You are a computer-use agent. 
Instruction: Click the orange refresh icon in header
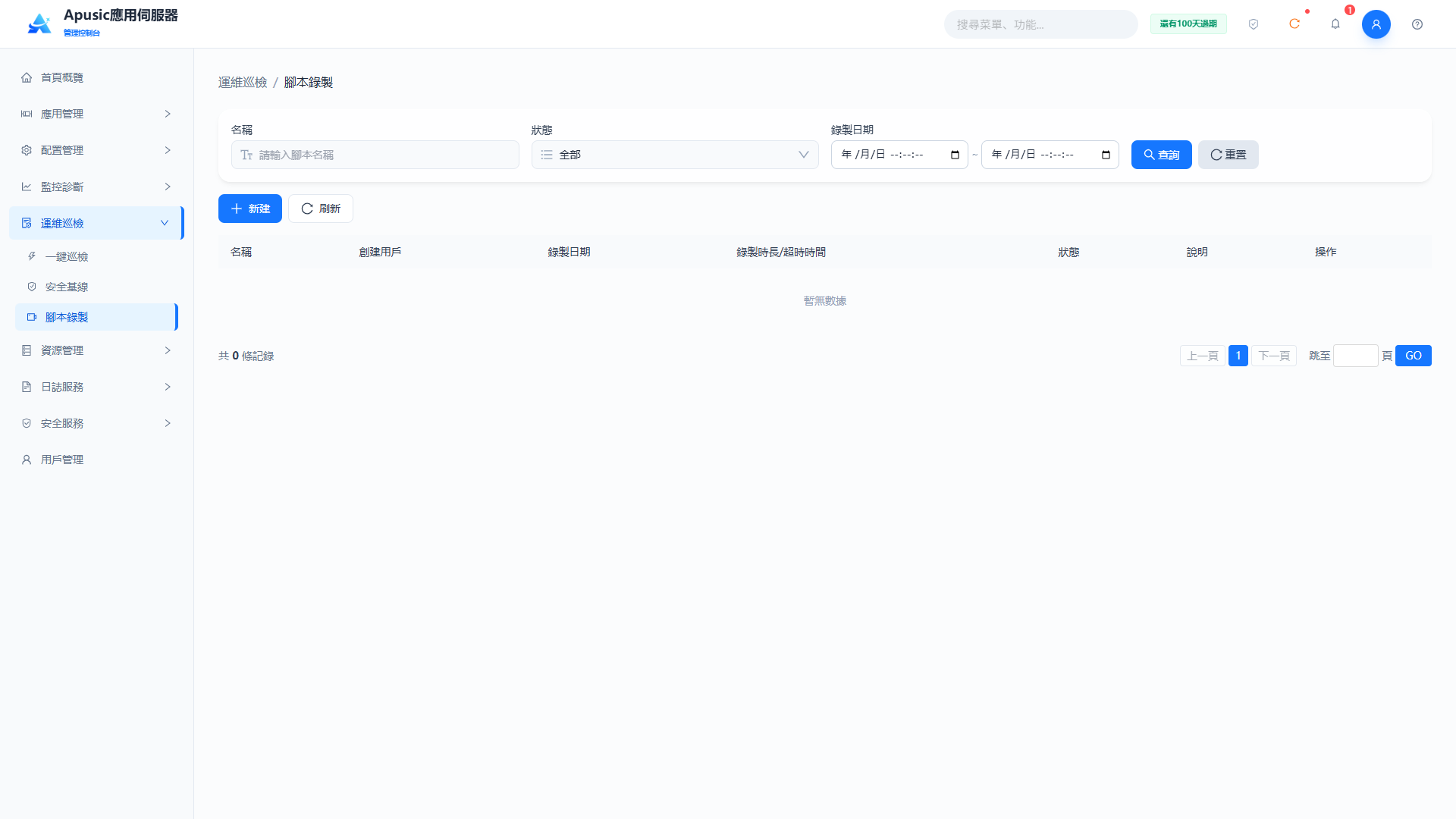point(1294,24)
